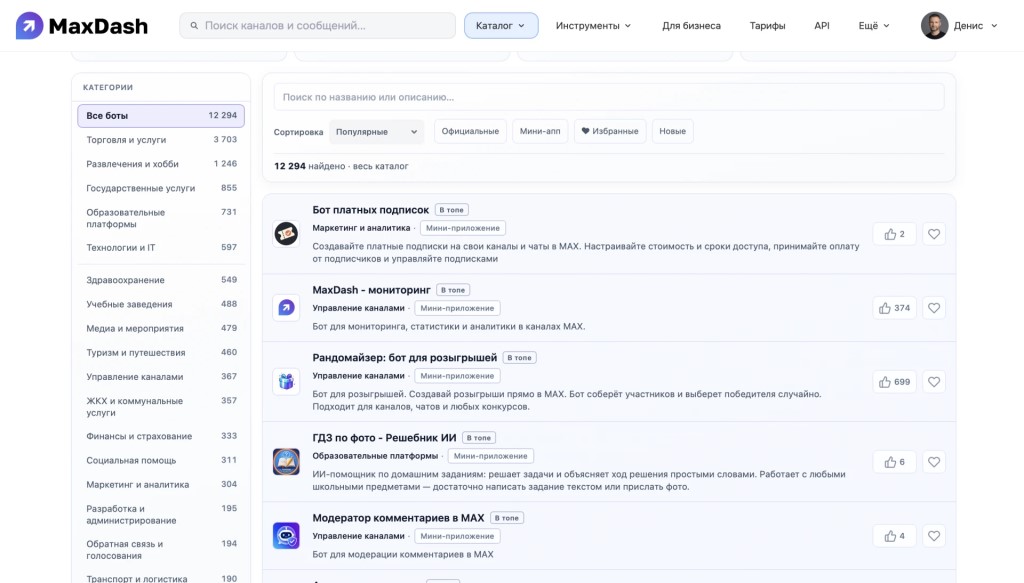Open the Денис account dropdown chevron
The image size is (1024, 583).
pyautogui.click(x=994, y=25)
